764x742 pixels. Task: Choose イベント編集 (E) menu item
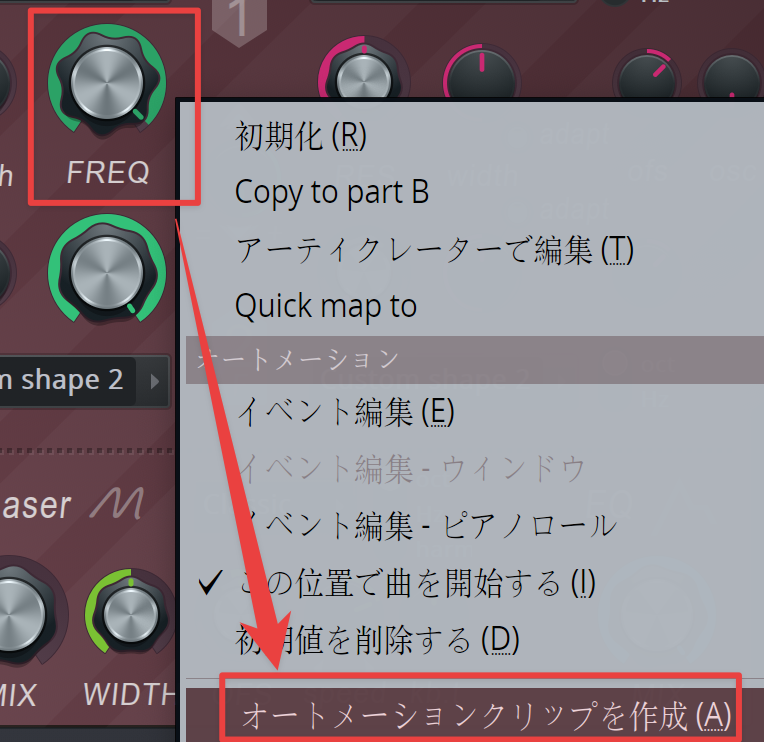[345, 412]
